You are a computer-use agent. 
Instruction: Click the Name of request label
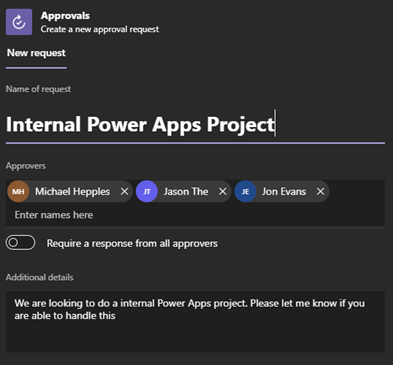pyautogui.click(x=38, y=89)
